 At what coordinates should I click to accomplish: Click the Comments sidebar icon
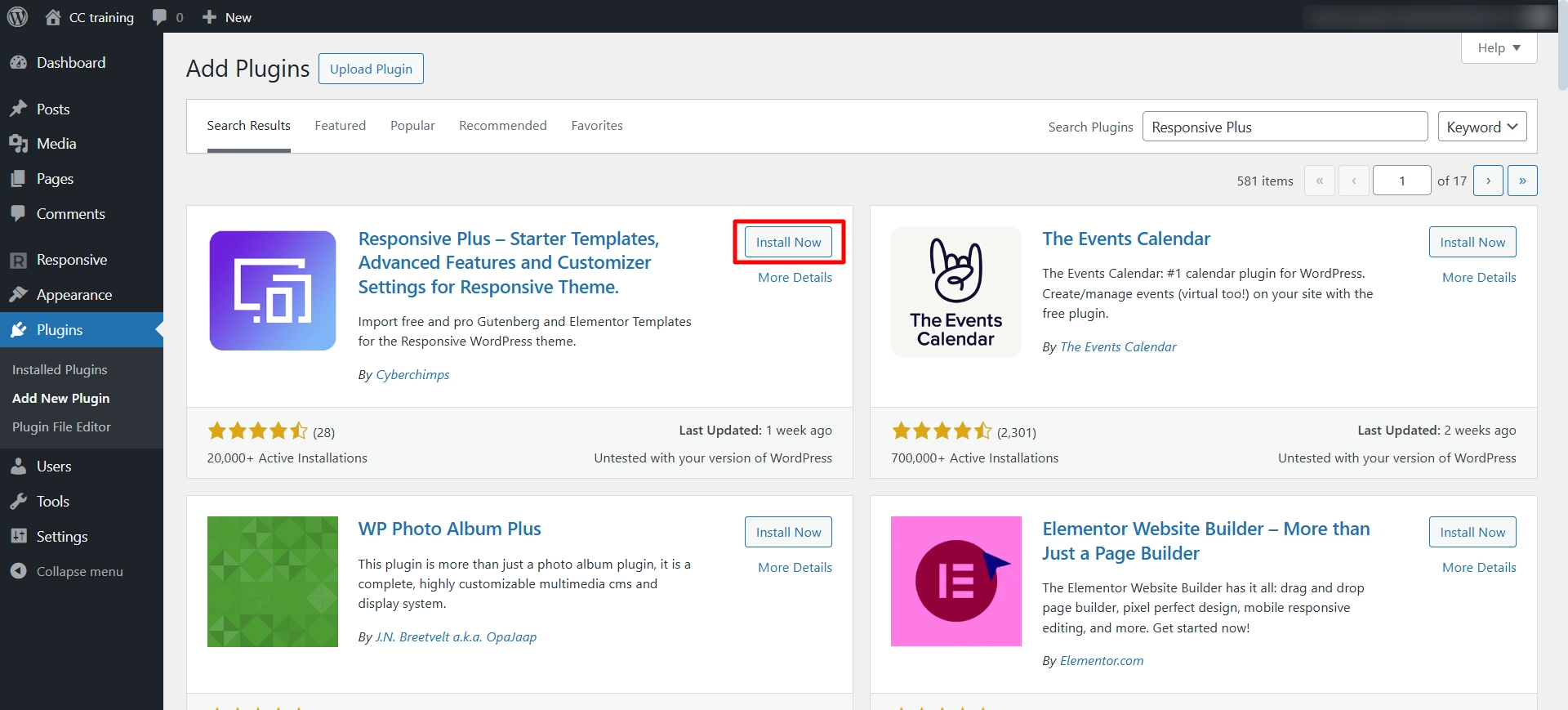pyautogui.click(x=18, y=214)
